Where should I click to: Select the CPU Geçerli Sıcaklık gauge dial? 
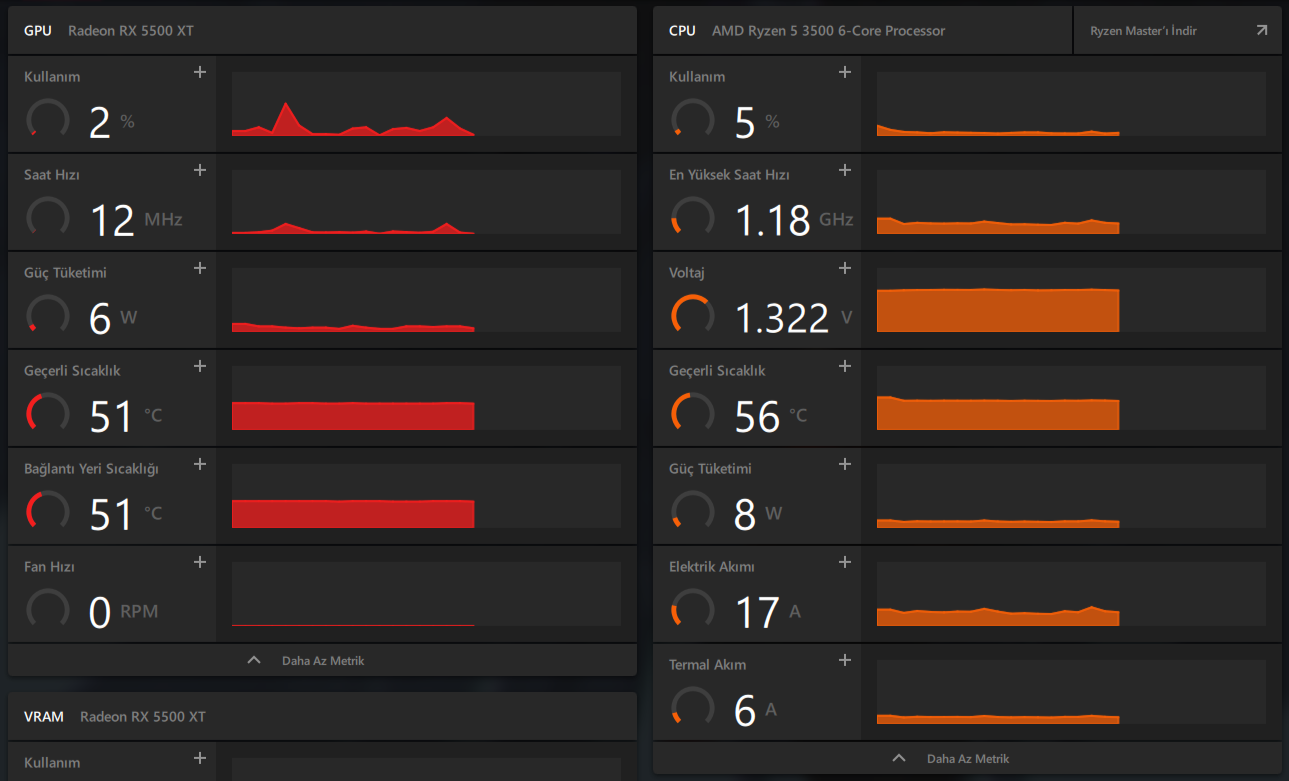point(693,413)
